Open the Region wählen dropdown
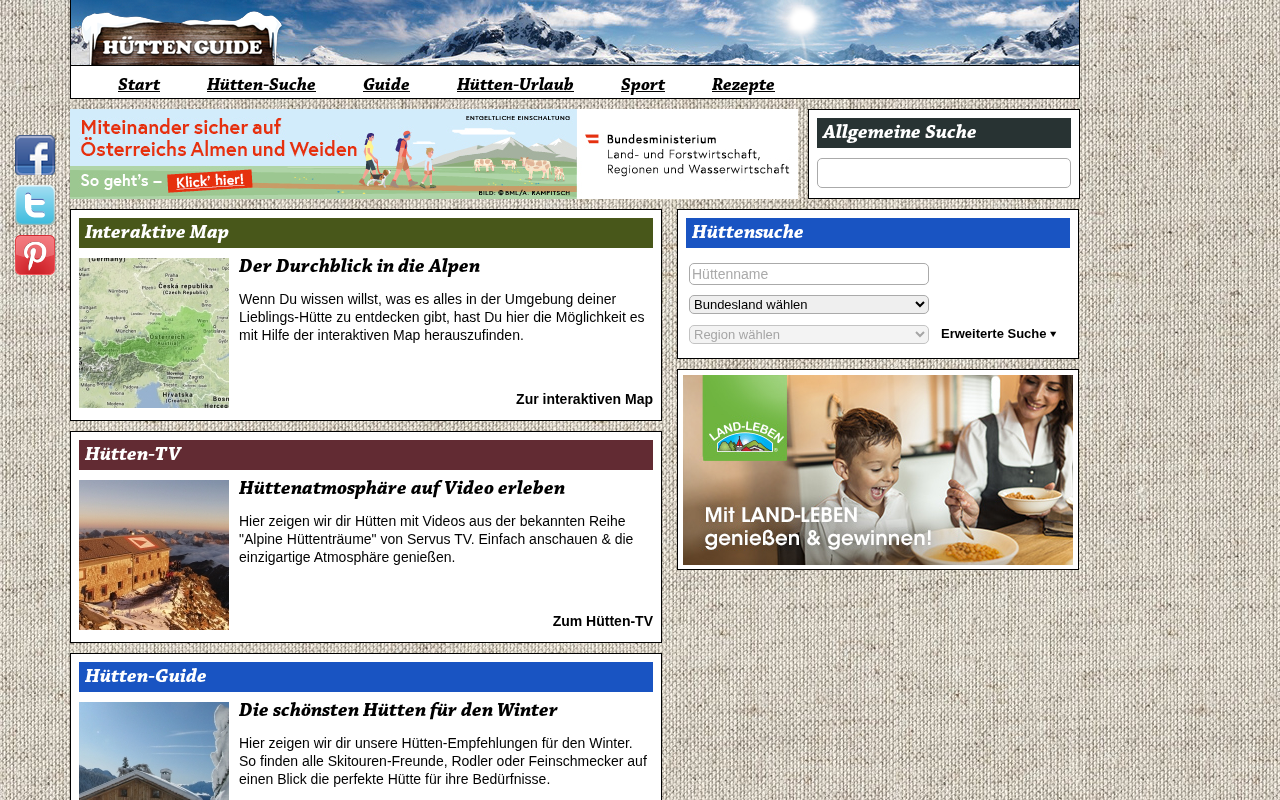This screenshot has width=1280, height=800. click(809, 334)
